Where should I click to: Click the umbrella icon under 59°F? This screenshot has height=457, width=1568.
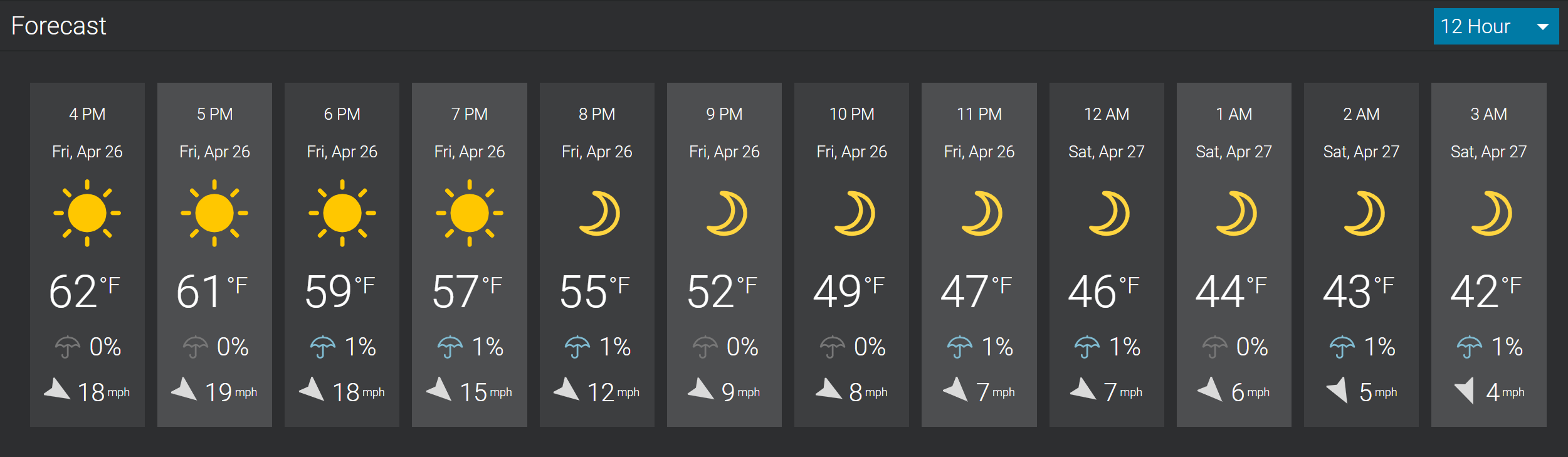point(323,347)
